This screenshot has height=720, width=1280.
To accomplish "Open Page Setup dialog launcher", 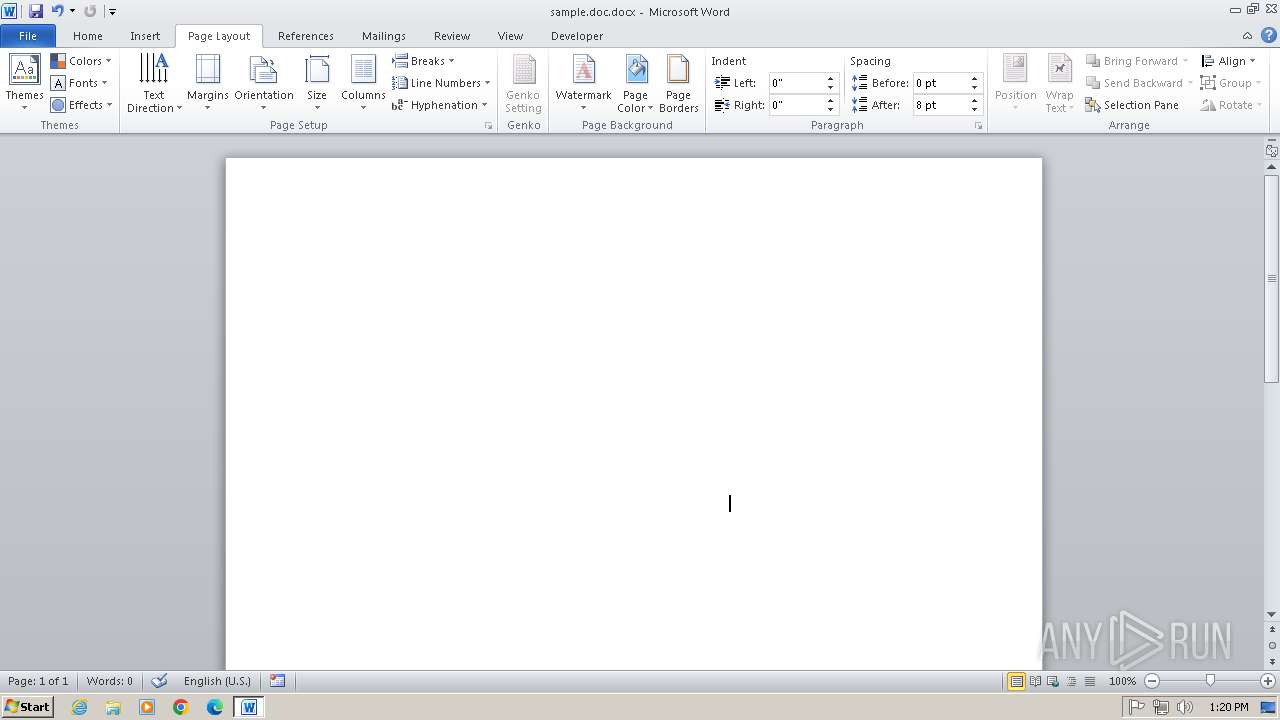I will pos(488,126).
